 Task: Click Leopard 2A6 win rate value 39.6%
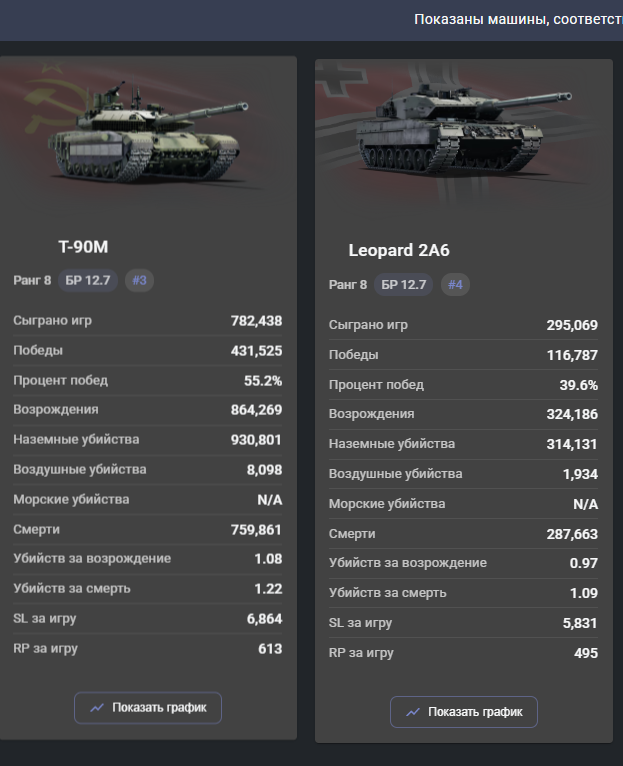click(579, 385)
